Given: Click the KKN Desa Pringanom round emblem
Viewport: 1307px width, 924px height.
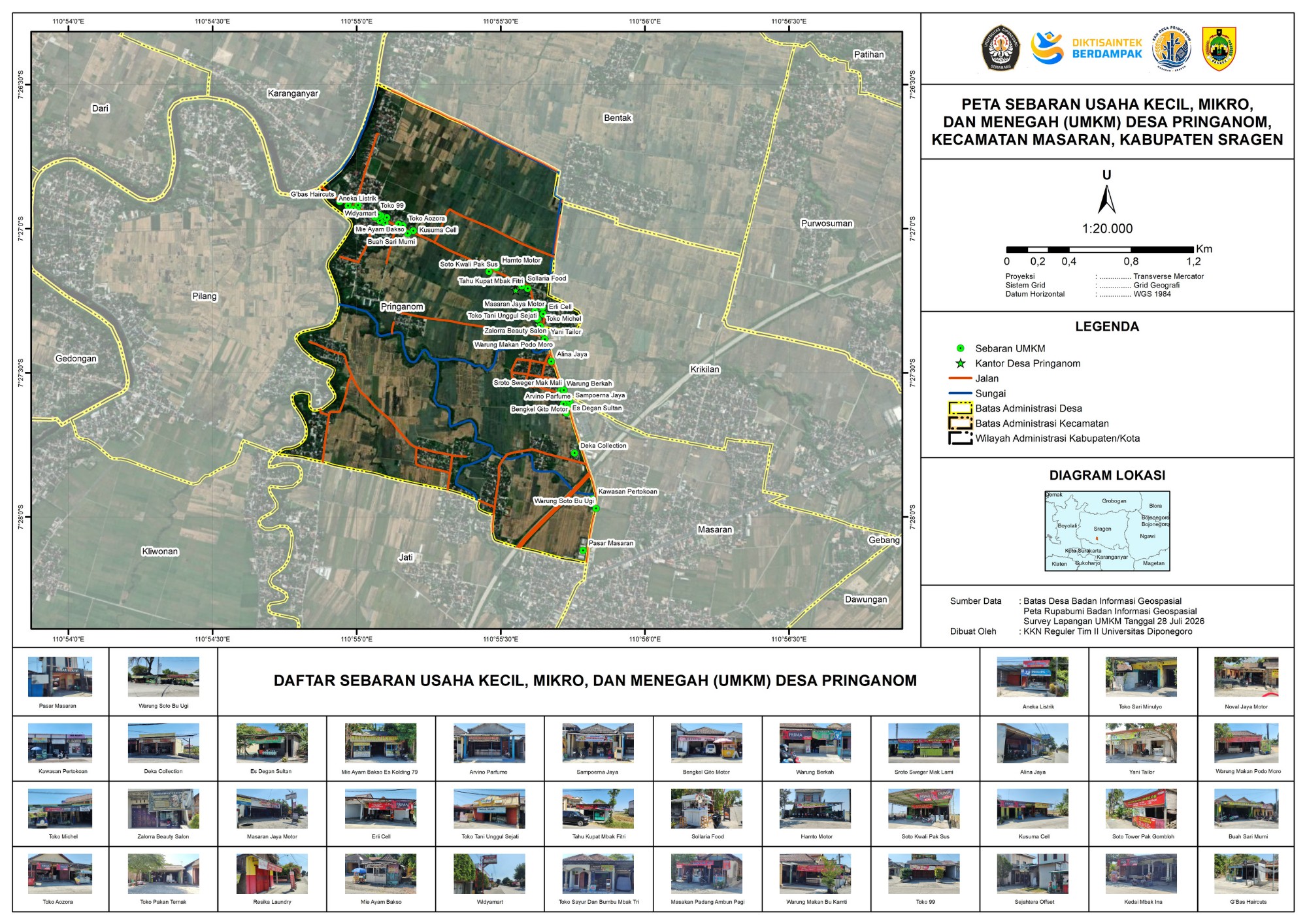Looking at the screenshot, I should tap(1171, 48).
